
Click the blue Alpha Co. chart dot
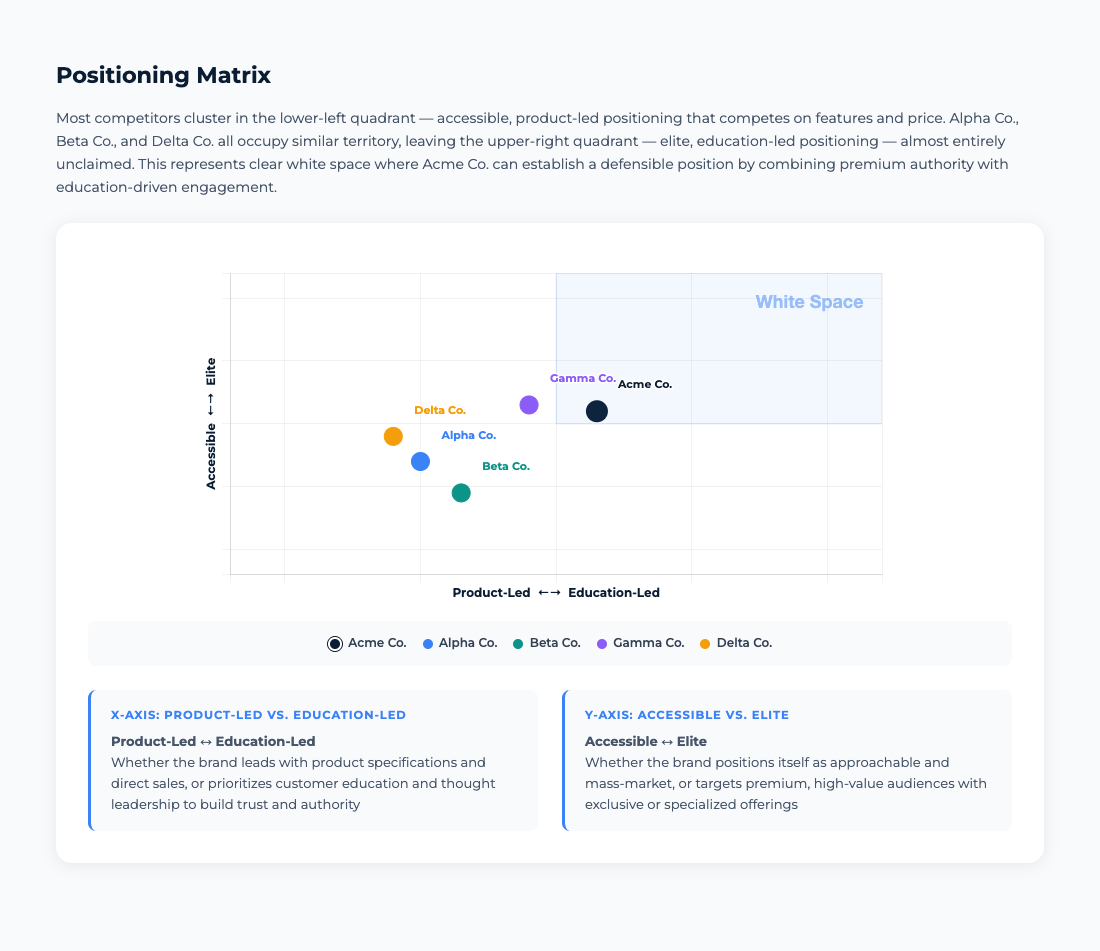pyautogui.click(x=420, y=461)
